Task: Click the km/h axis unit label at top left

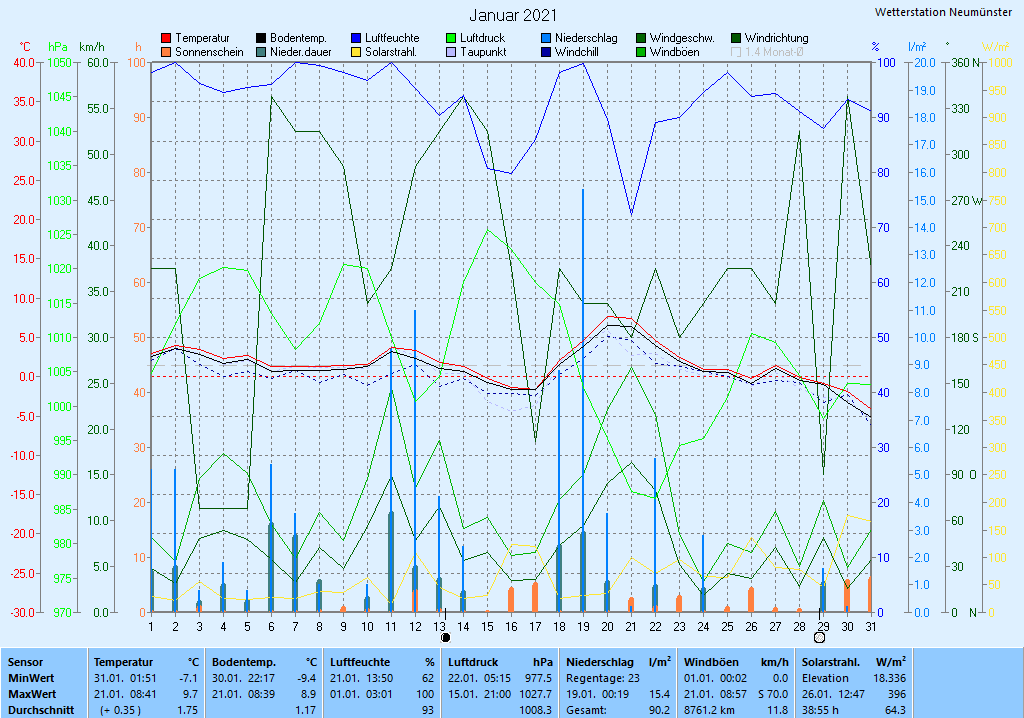Action: coord(91,47)
